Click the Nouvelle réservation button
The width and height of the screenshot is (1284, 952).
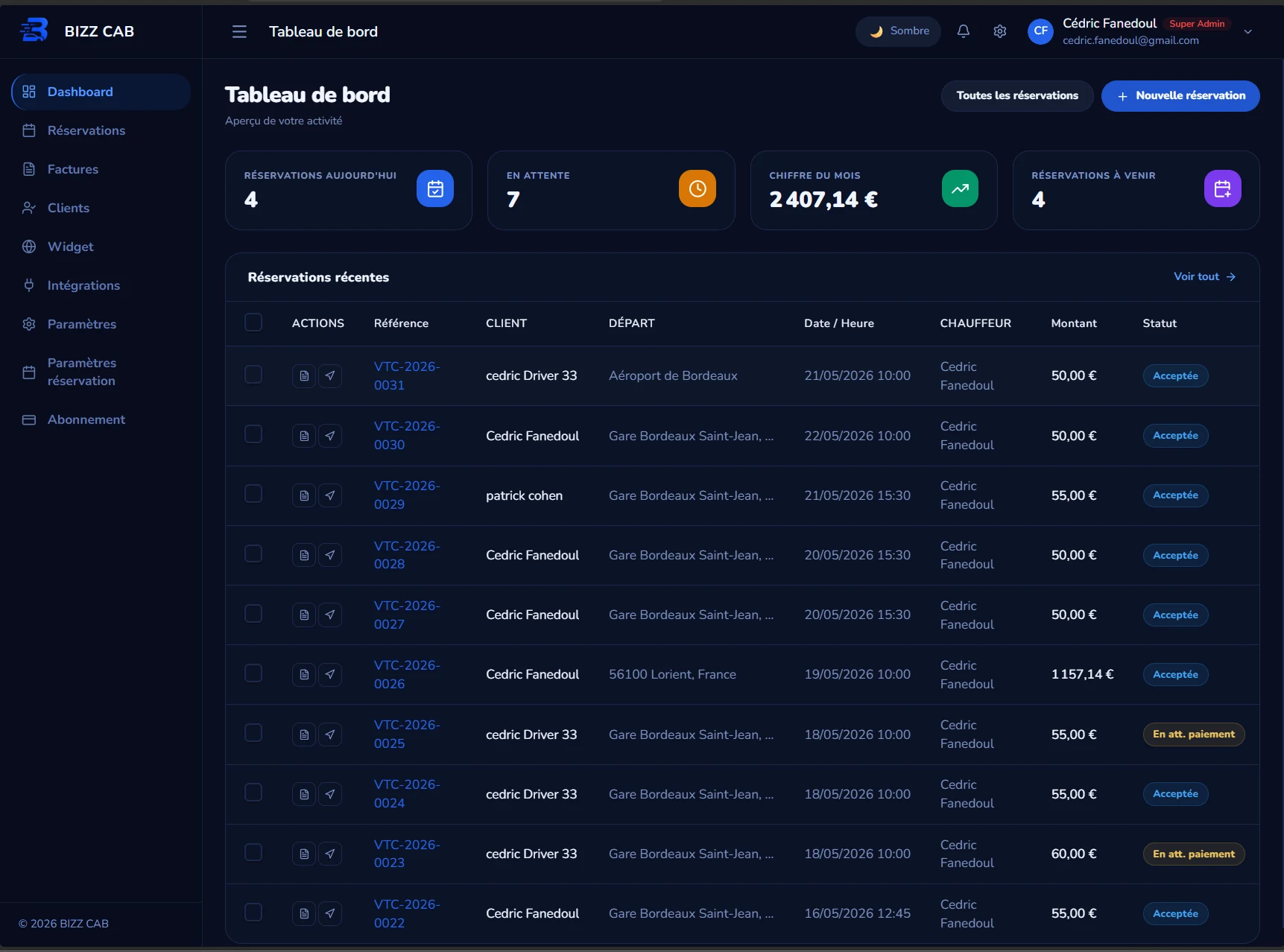(1180, 96)
